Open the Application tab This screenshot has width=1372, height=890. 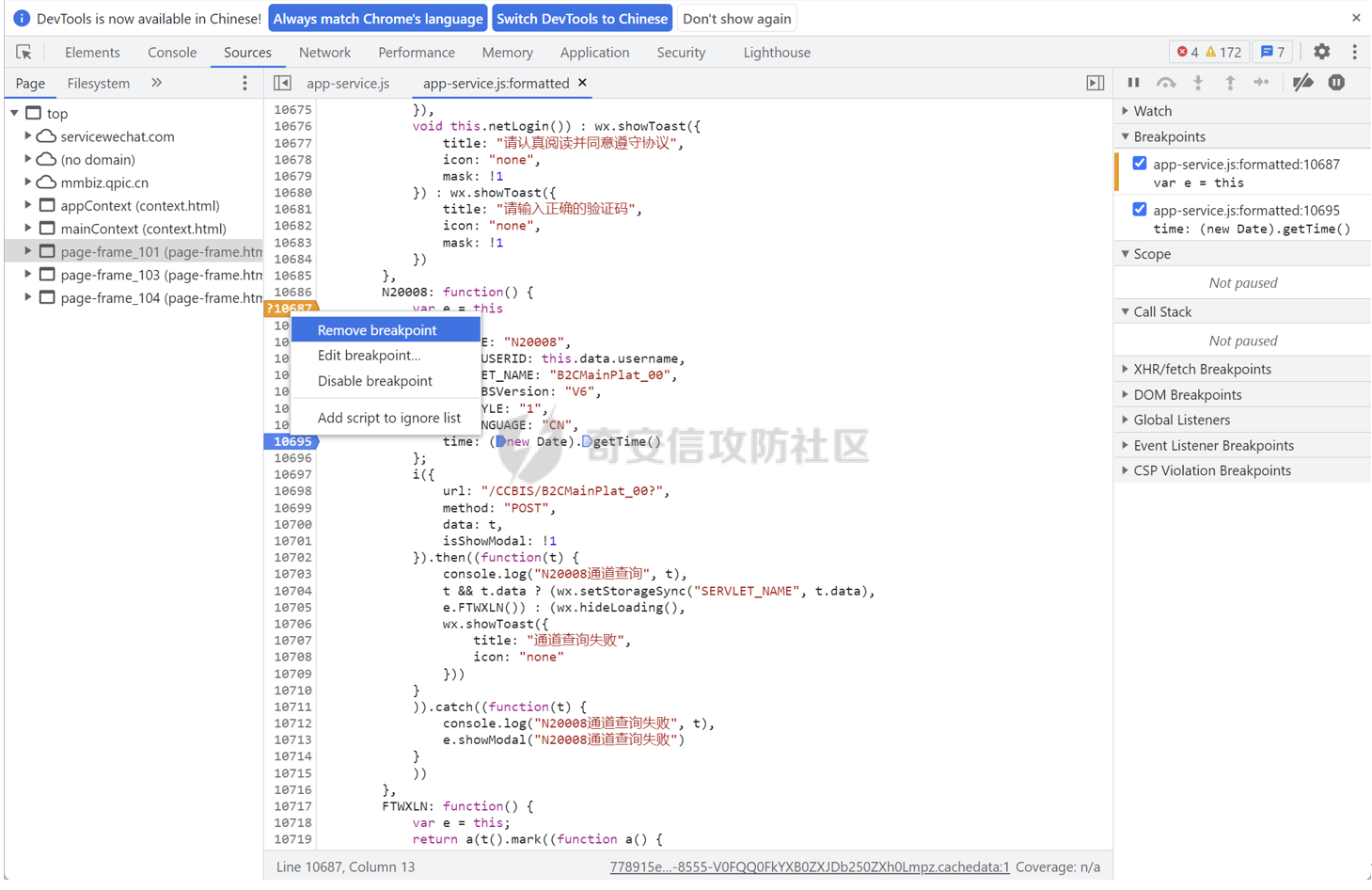click(x=594, y=53)
